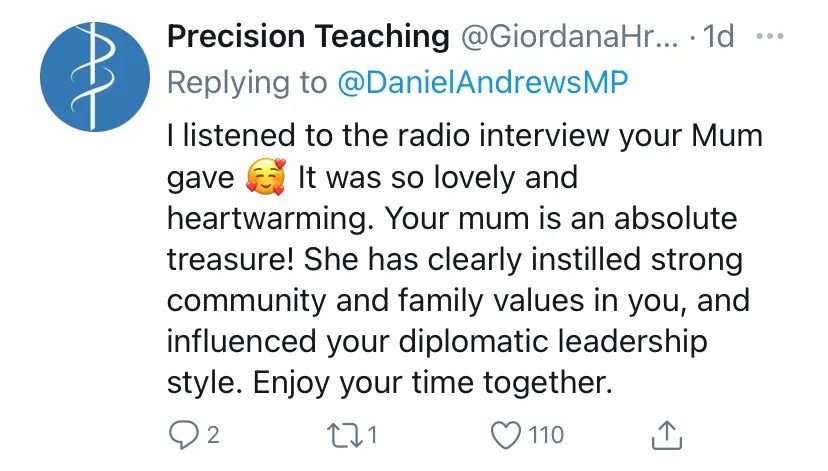View the 110 likes count

tap(546, 436)
